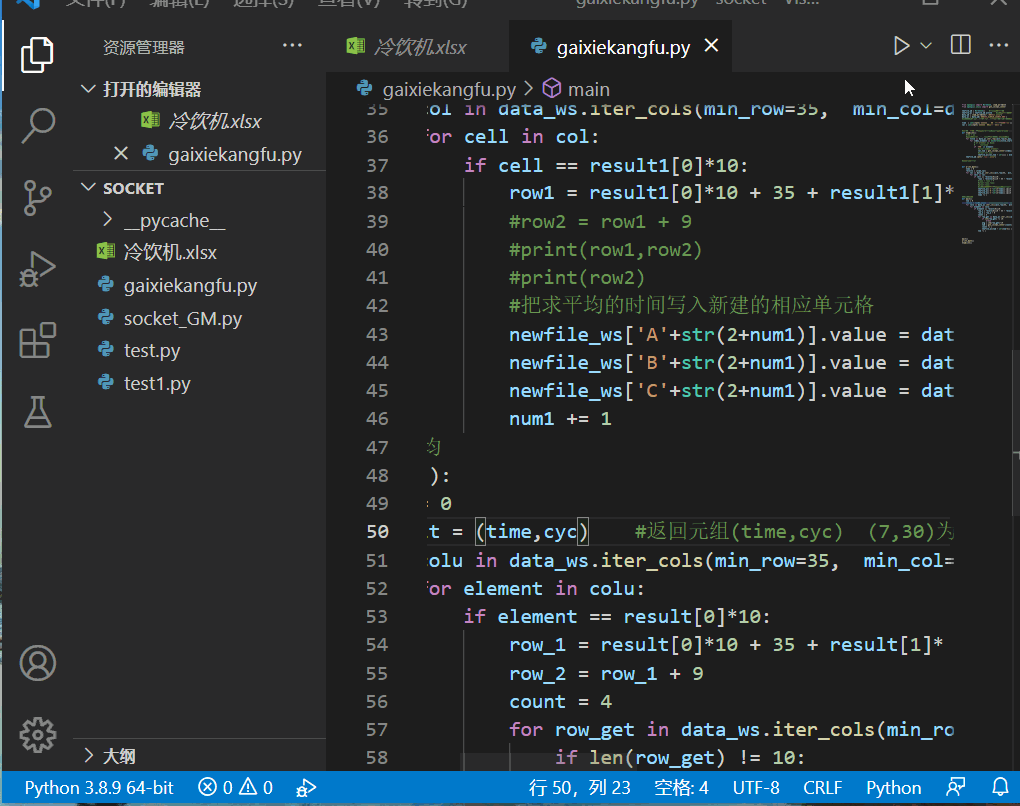Click the Python 3.8.9 64-bit interpreter selector
This screenshot has width=1020, height=806.
coord(98,787)
